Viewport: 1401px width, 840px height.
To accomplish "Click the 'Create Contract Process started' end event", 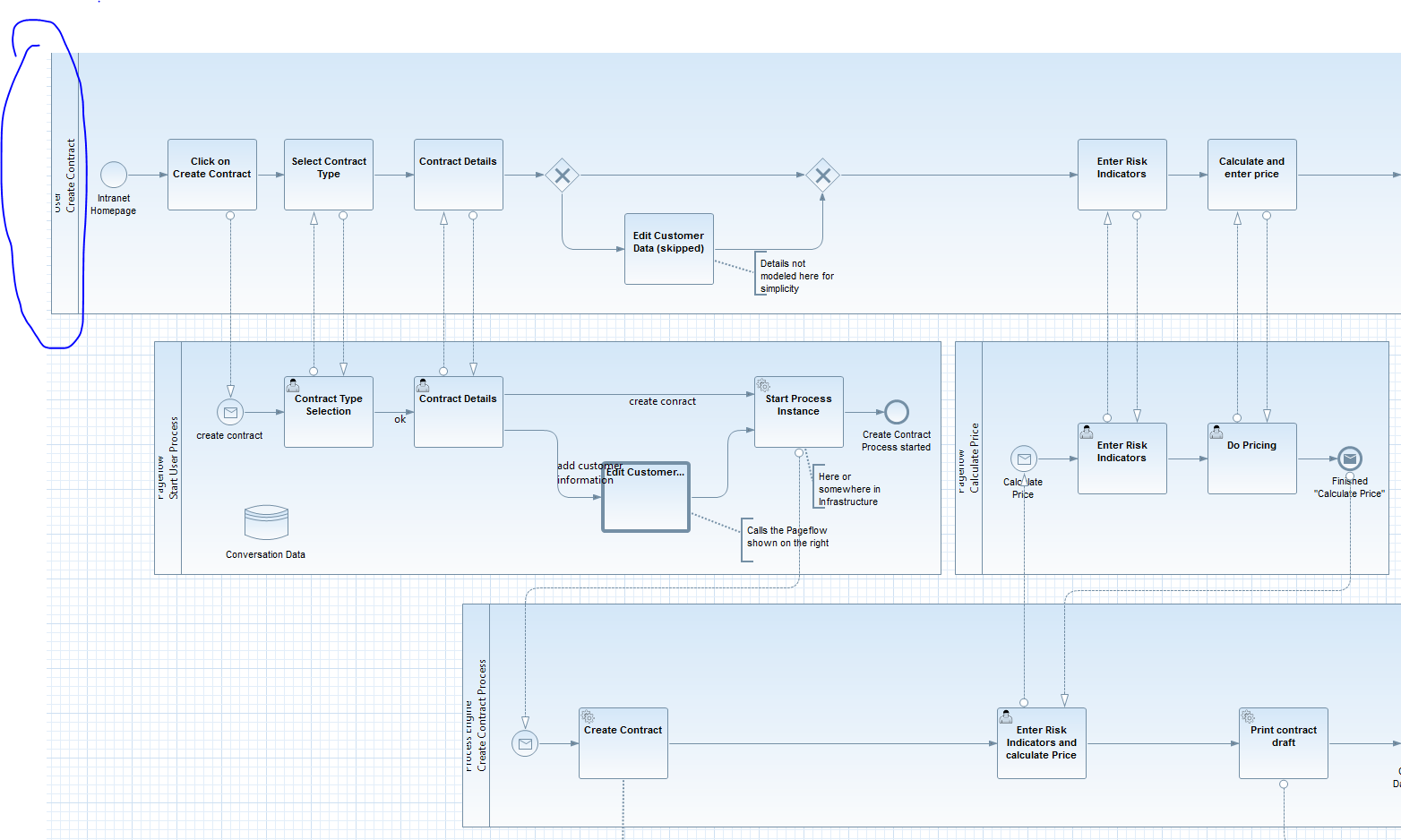I will tap(897, 412).
